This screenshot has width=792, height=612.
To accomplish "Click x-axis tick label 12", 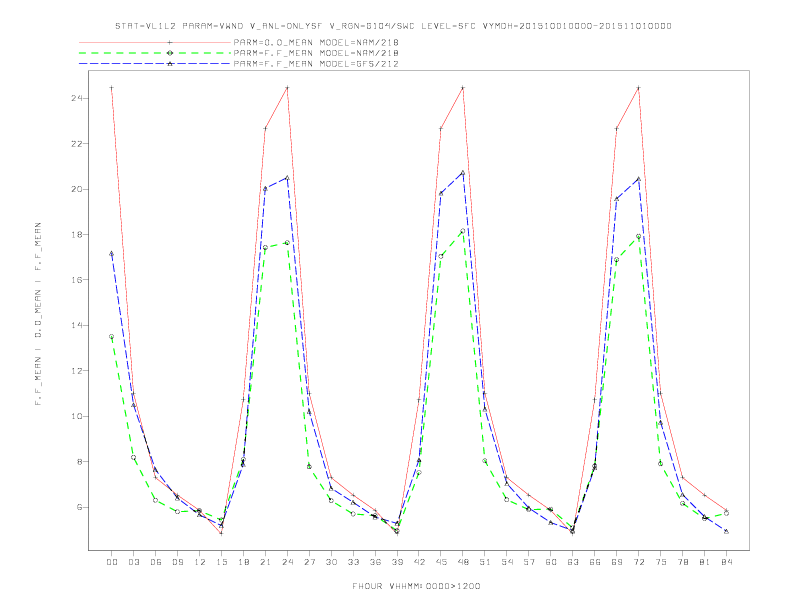I will (x=200, y=562).
